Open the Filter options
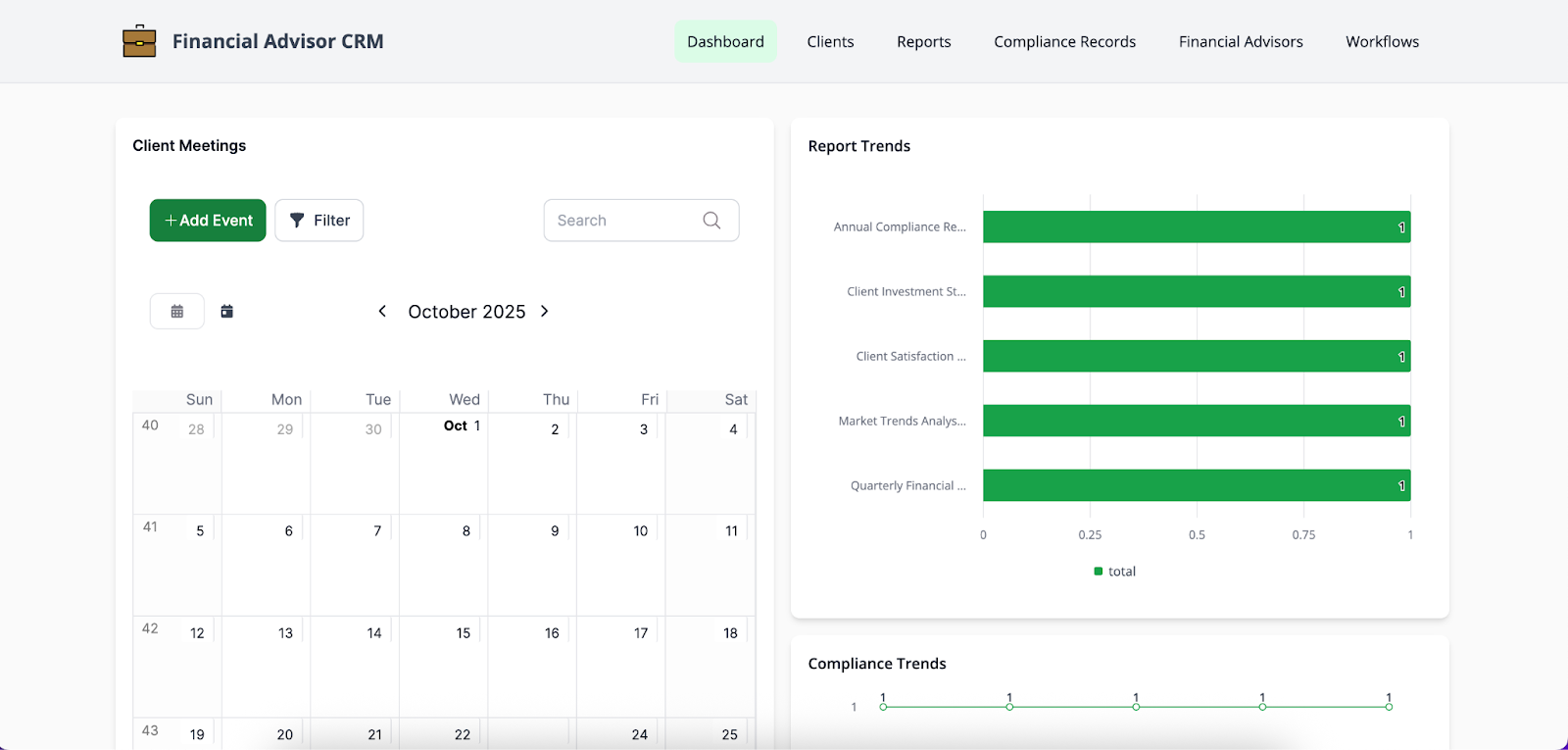Viewport: 1568px width, 750px height. (x=319, y=221)
